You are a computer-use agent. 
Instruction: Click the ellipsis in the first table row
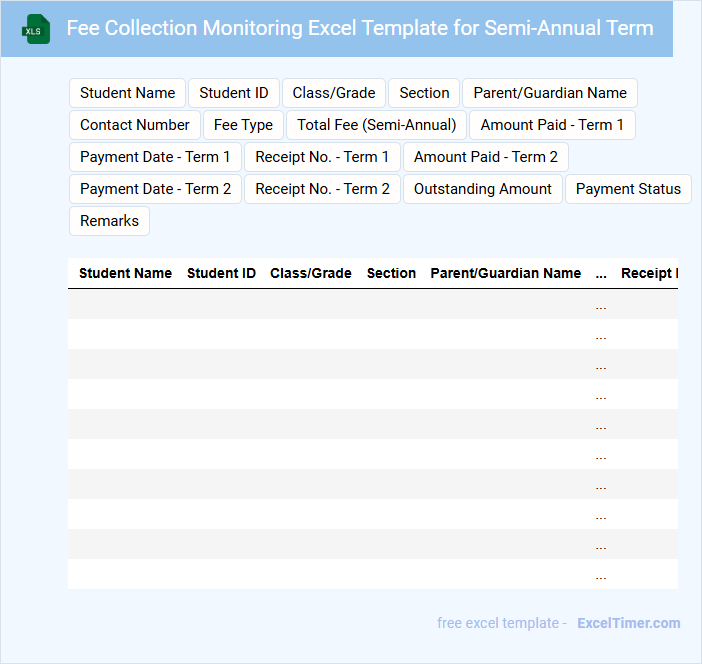pyautogui.click(x=600, y=305)
